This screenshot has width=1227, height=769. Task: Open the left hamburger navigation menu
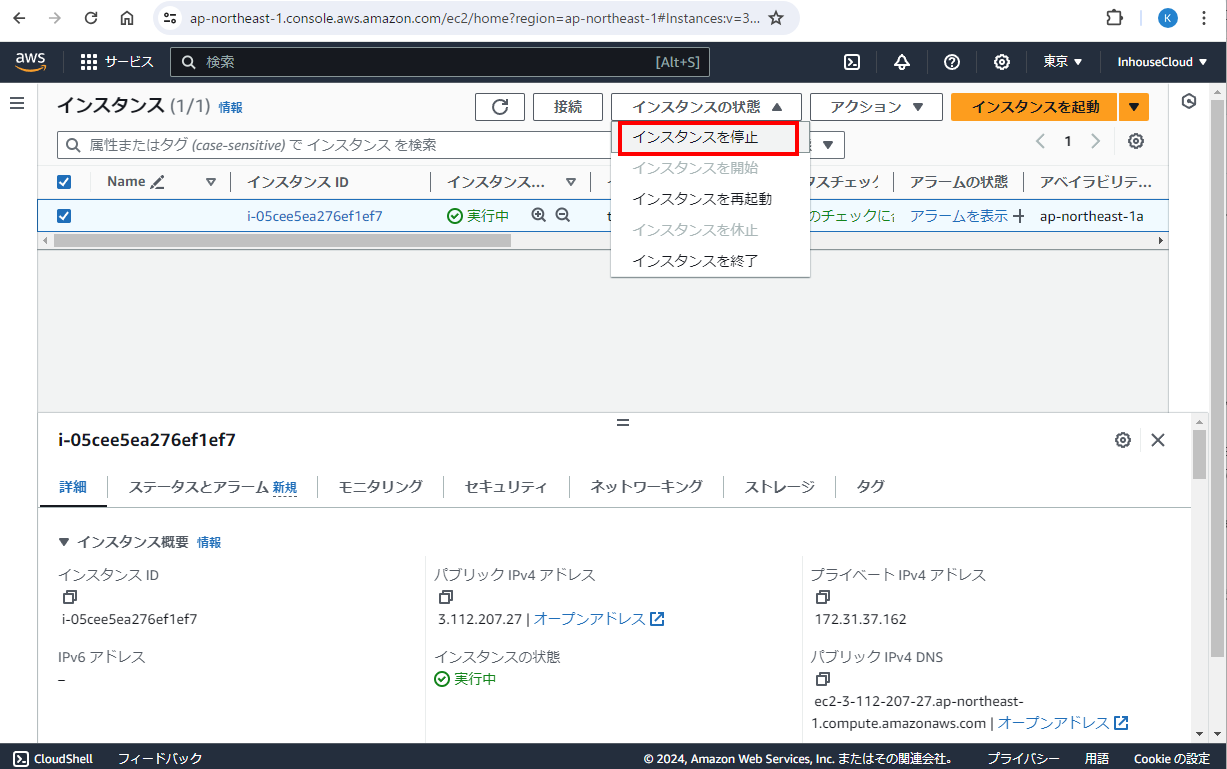pos(17,104)
